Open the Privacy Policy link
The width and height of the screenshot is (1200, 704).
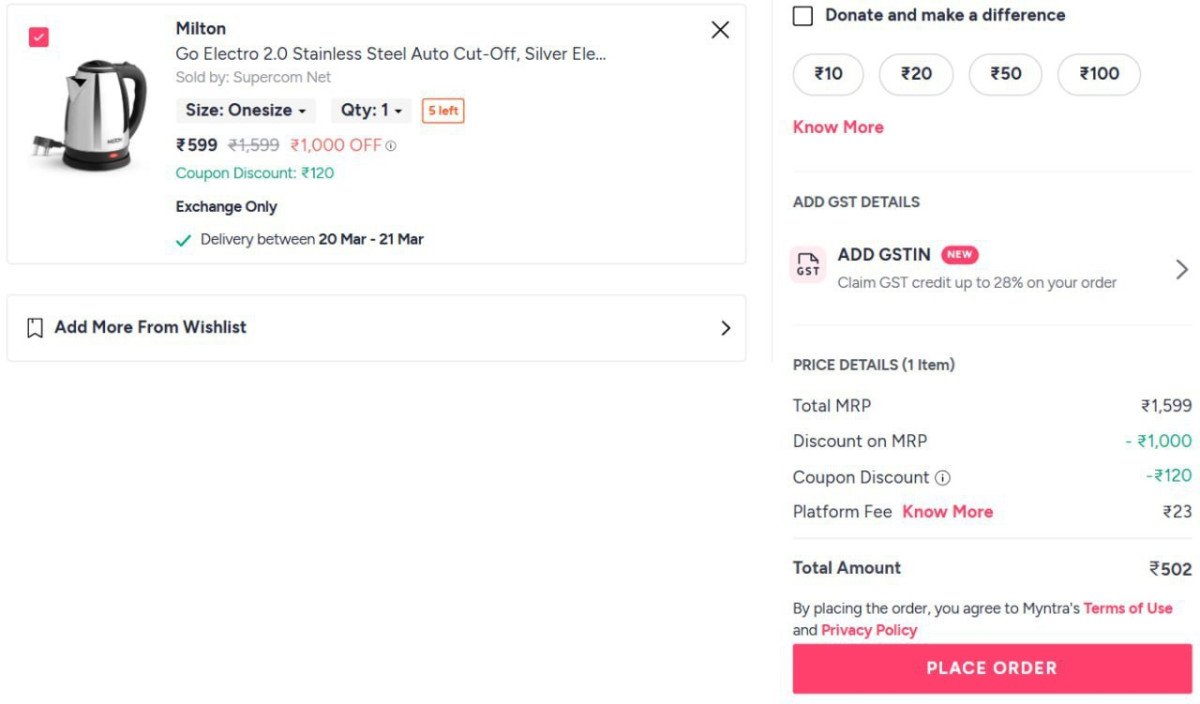(x=868, y=630)
